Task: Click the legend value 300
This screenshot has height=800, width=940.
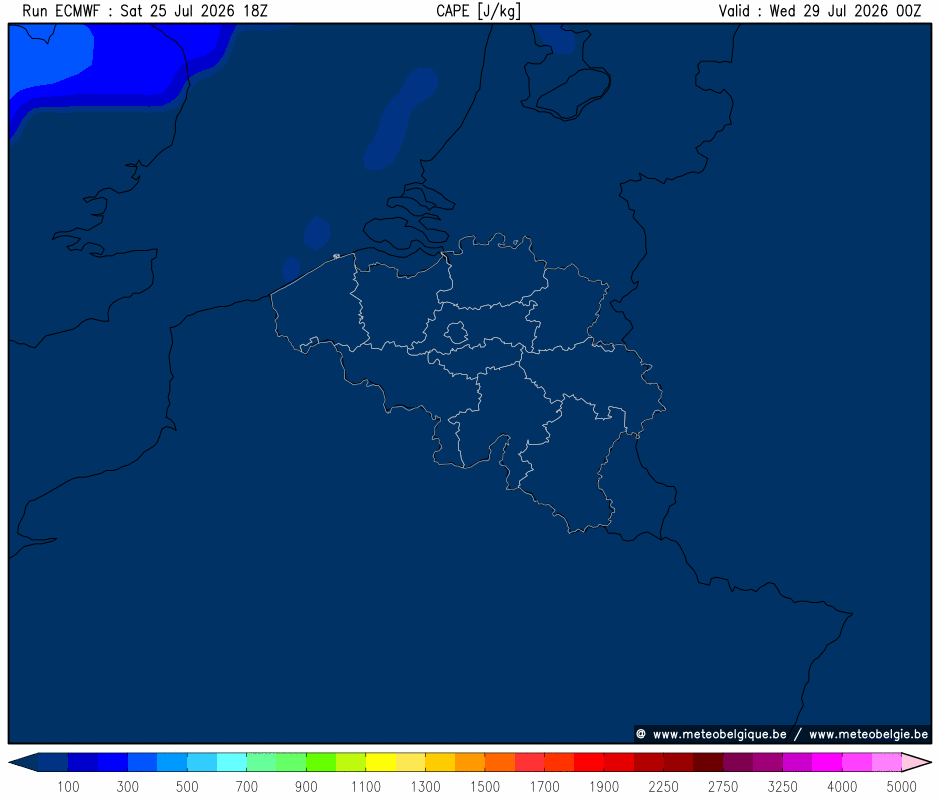Action: [x=128, y=786]
